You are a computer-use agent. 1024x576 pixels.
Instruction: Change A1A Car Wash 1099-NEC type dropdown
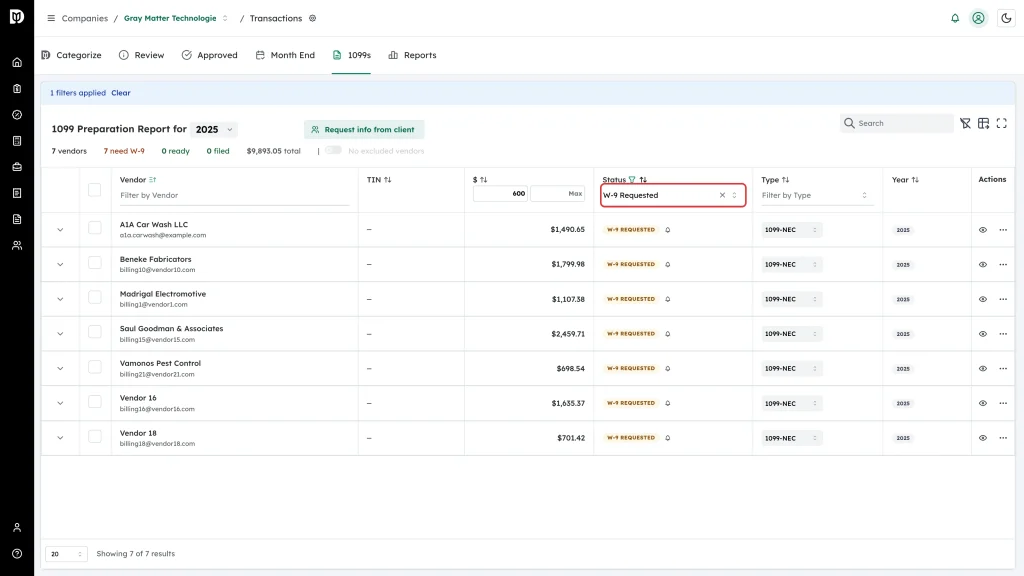click(791, 230)
